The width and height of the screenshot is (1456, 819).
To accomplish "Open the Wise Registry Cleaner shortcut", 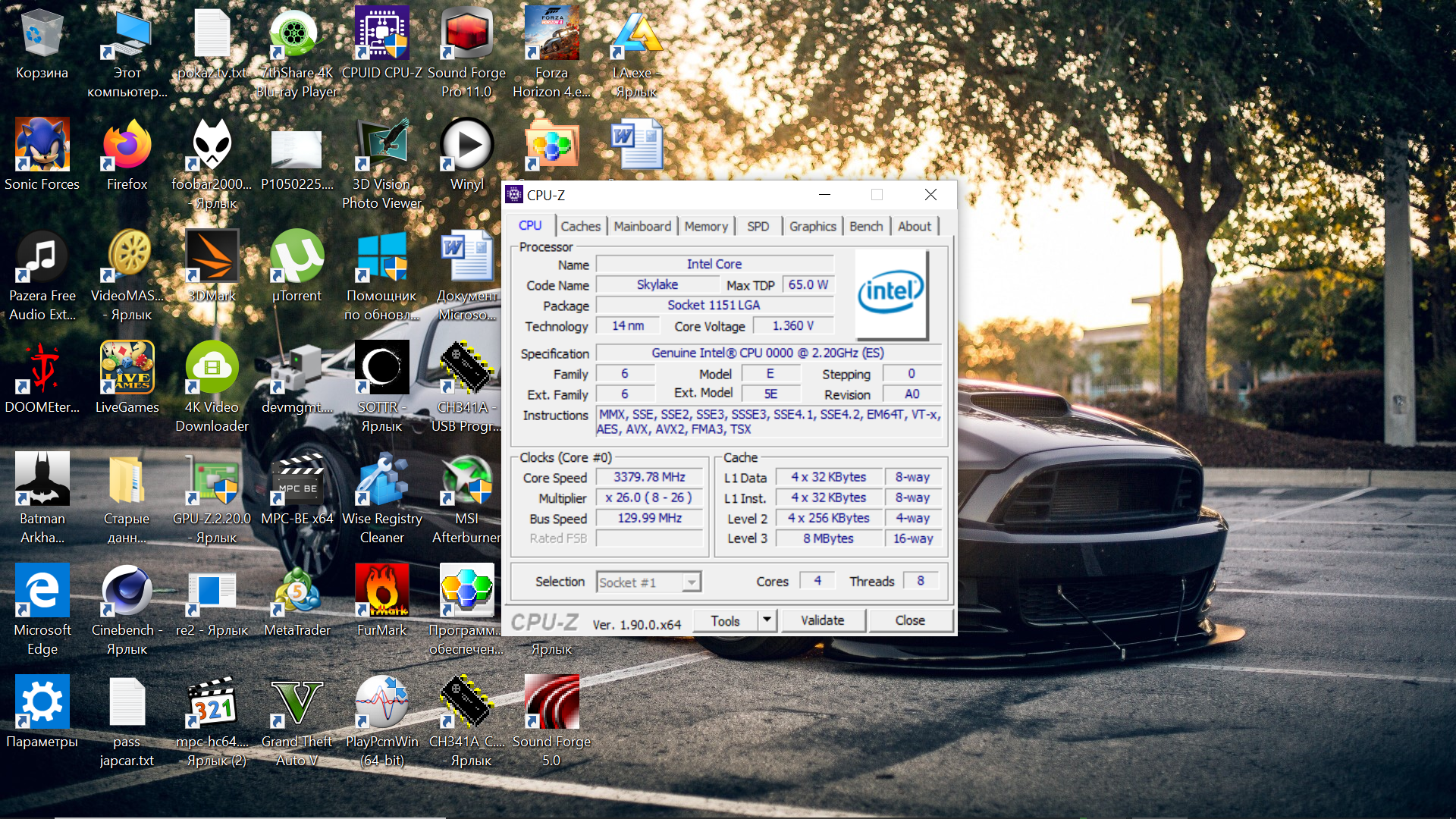I will pyautogui.click(x=381, y=481).
